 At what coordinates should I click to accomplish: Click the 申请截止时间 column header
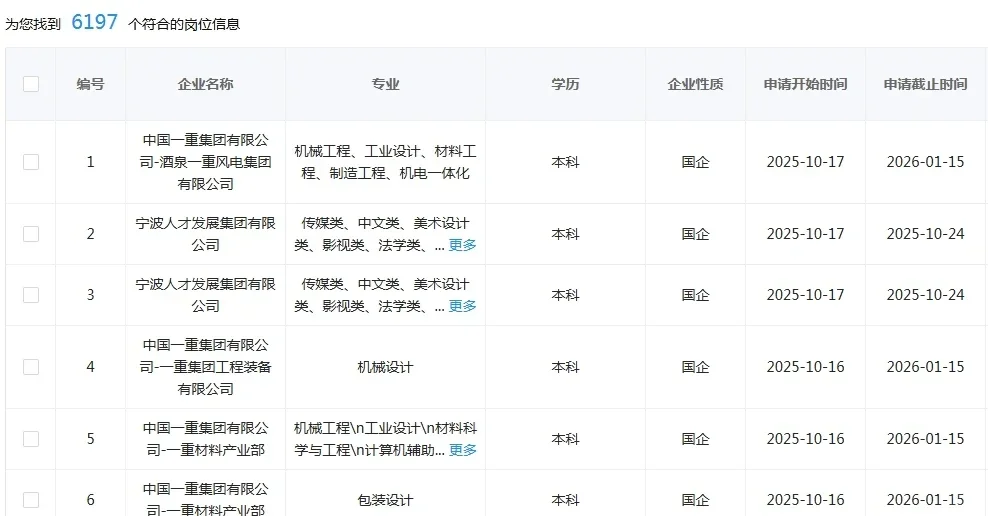925,84
